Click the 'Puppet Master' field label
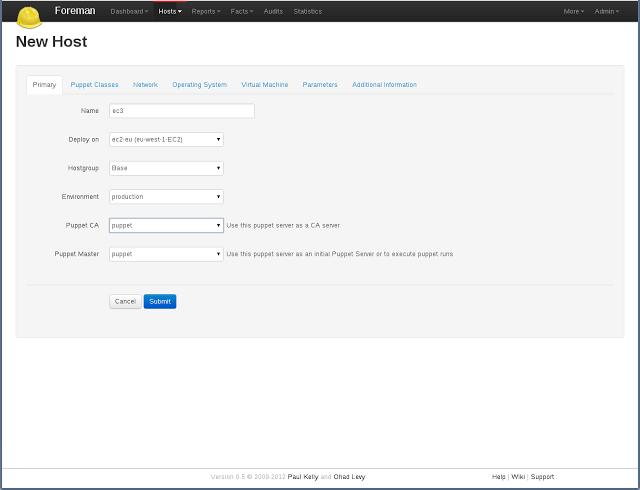Viewport: 640px width, 490px height. 77,254
